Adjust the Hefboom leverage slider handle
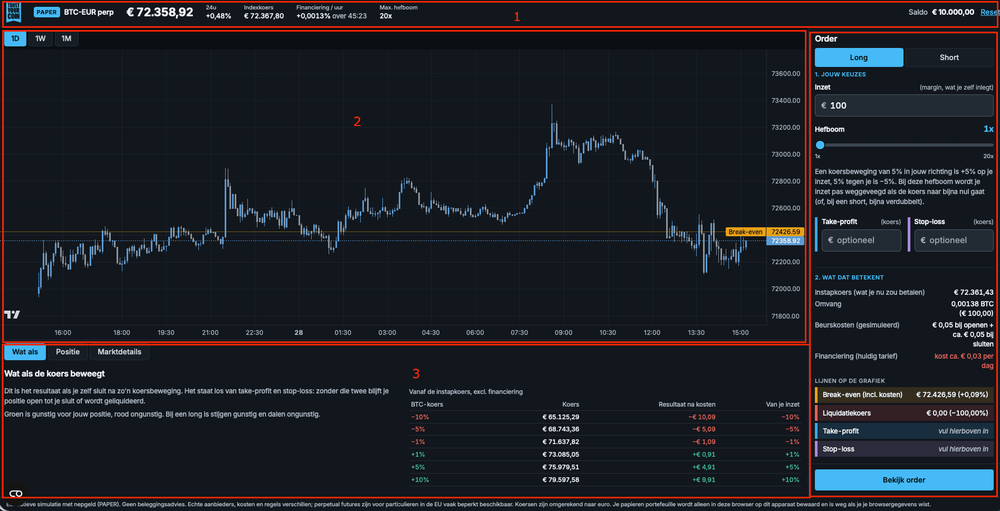This screenshot has width=1000, height=511. 820,145
